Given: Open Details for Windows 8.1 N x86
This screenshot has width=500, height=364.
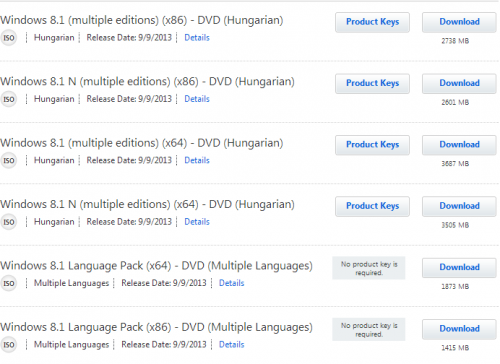Looking at the screenshot, I should click(x=197, y=99).
